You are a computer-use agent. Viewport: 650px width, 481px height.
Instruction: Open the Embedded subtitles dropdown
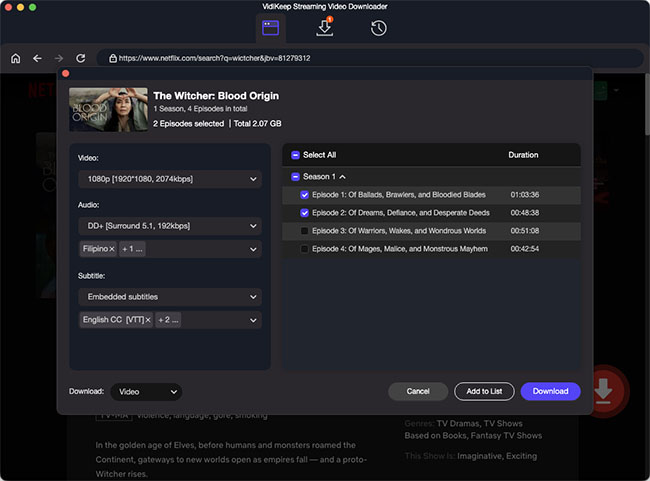click(170, 297)
